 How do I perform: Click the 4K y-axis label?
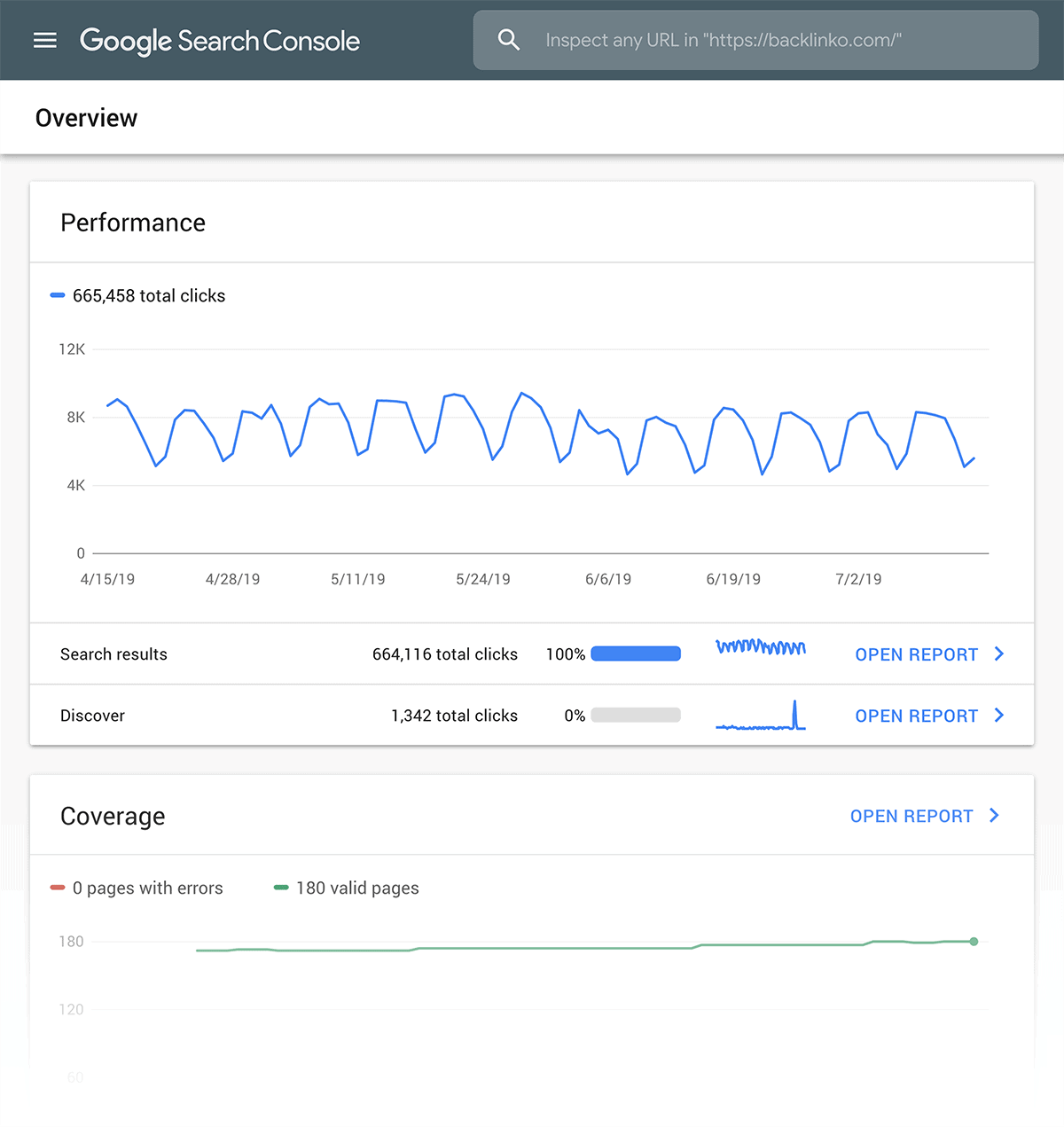76,485
